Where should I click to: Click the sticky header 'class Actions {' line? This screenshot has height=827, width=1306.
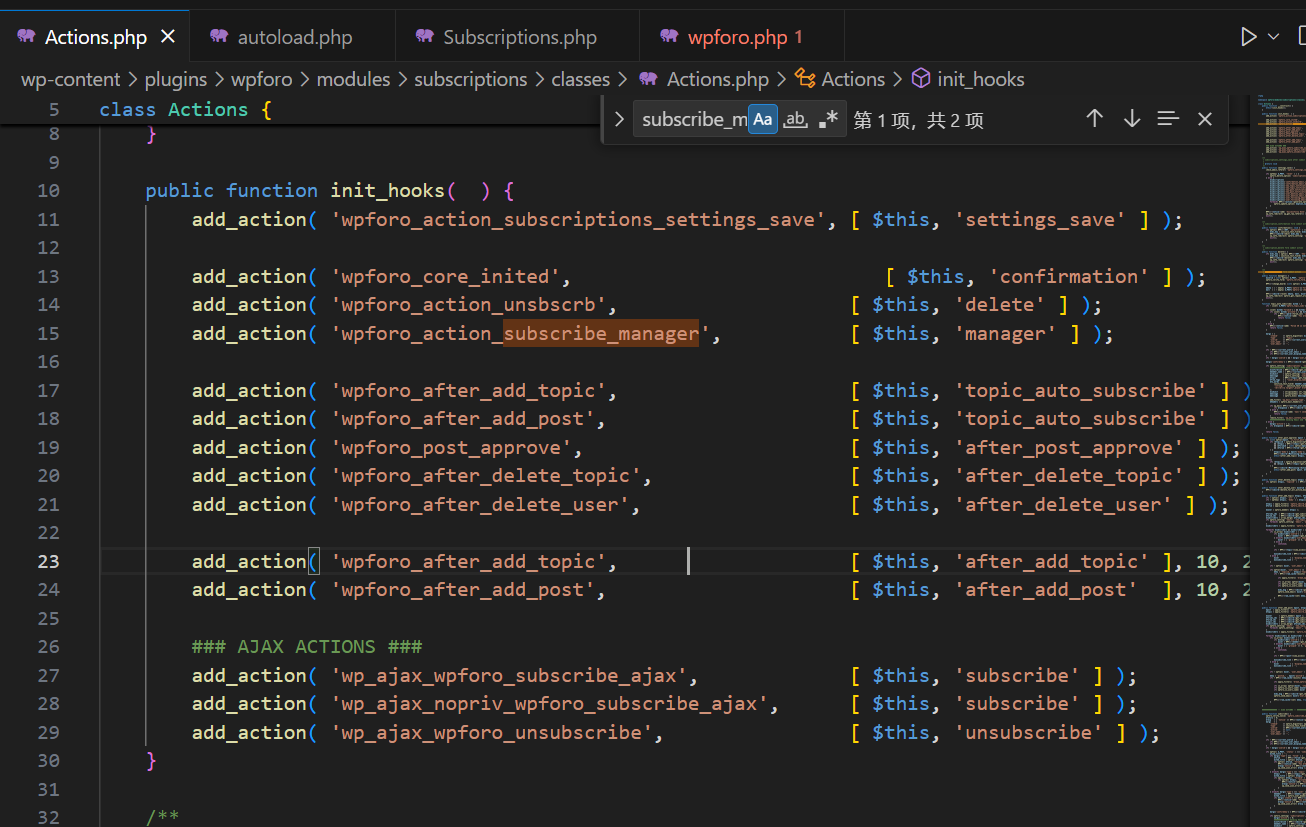tap(186, 109)
